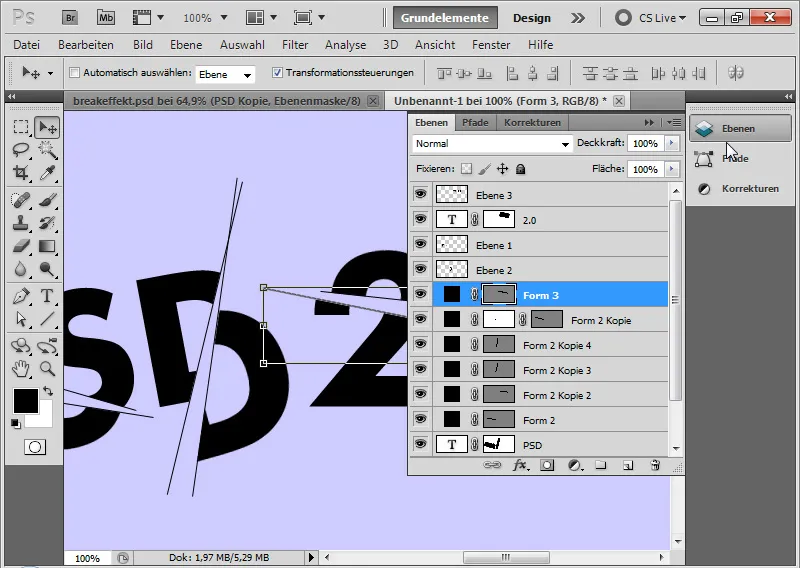
Task: Select the History Brush tool
Action: pos(47,223)
